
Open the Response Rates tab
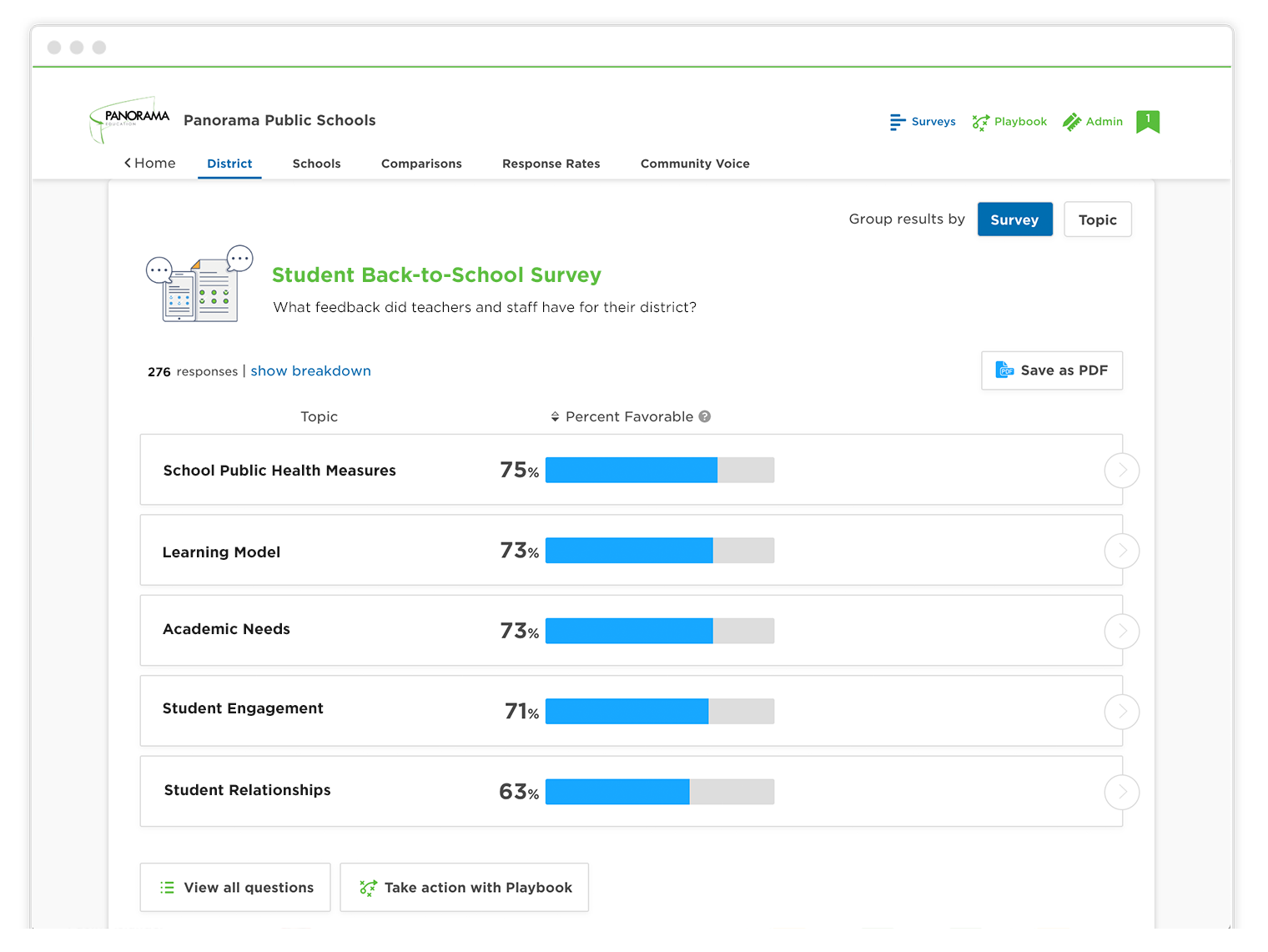pyautogui.click(x=551, y=163)
